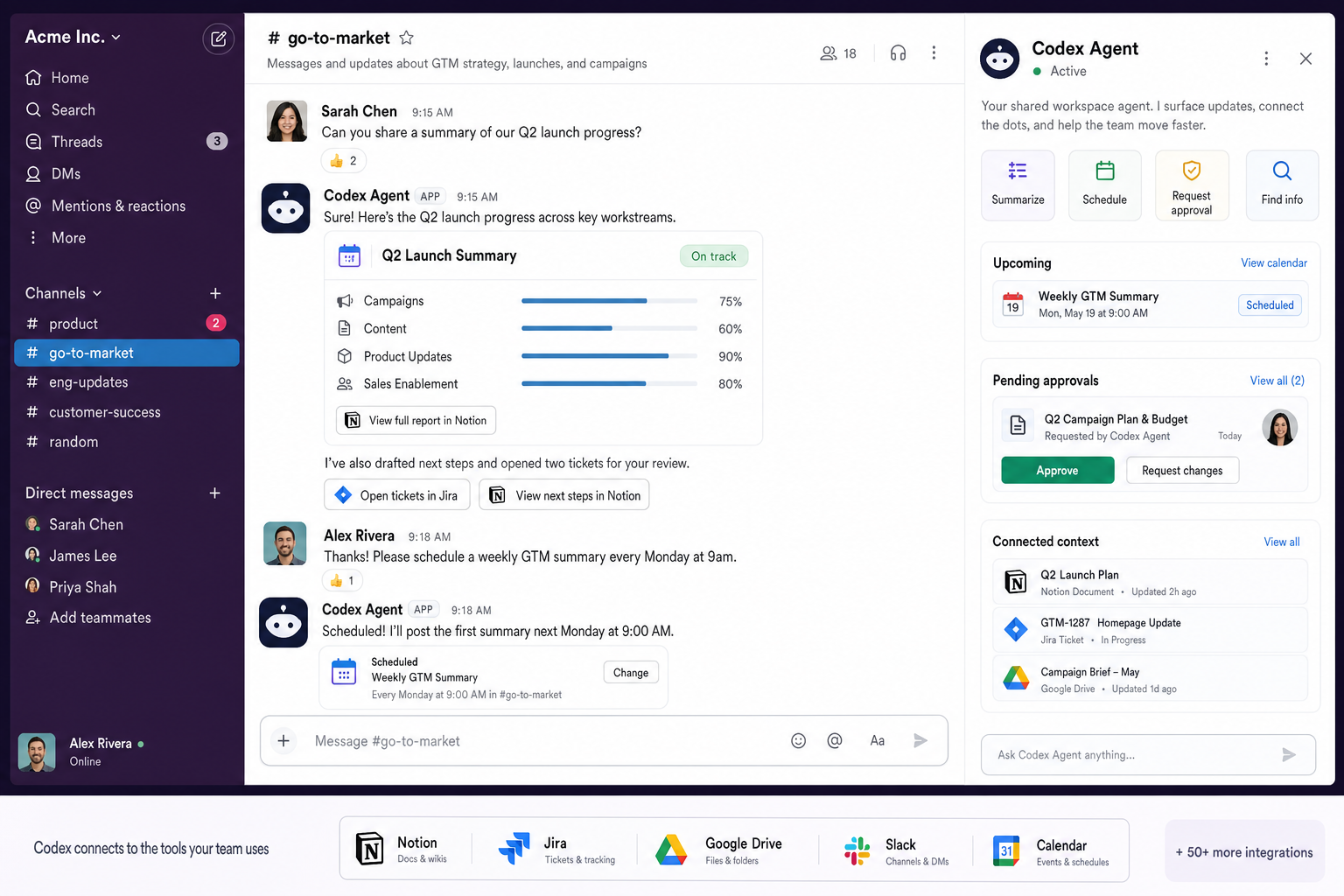This screenshot has height=896, width=1344.
Task: Click the Jira integration
Action: (556, 850)
